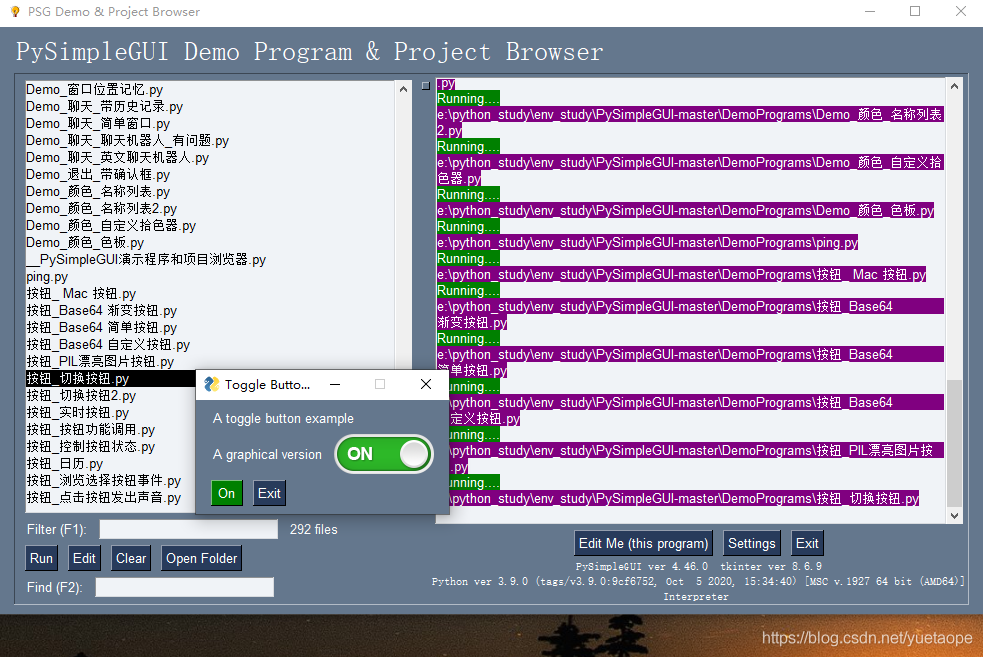The image size is (983, 657).
Task: Click the Clear button
Action: pos(131,558)
